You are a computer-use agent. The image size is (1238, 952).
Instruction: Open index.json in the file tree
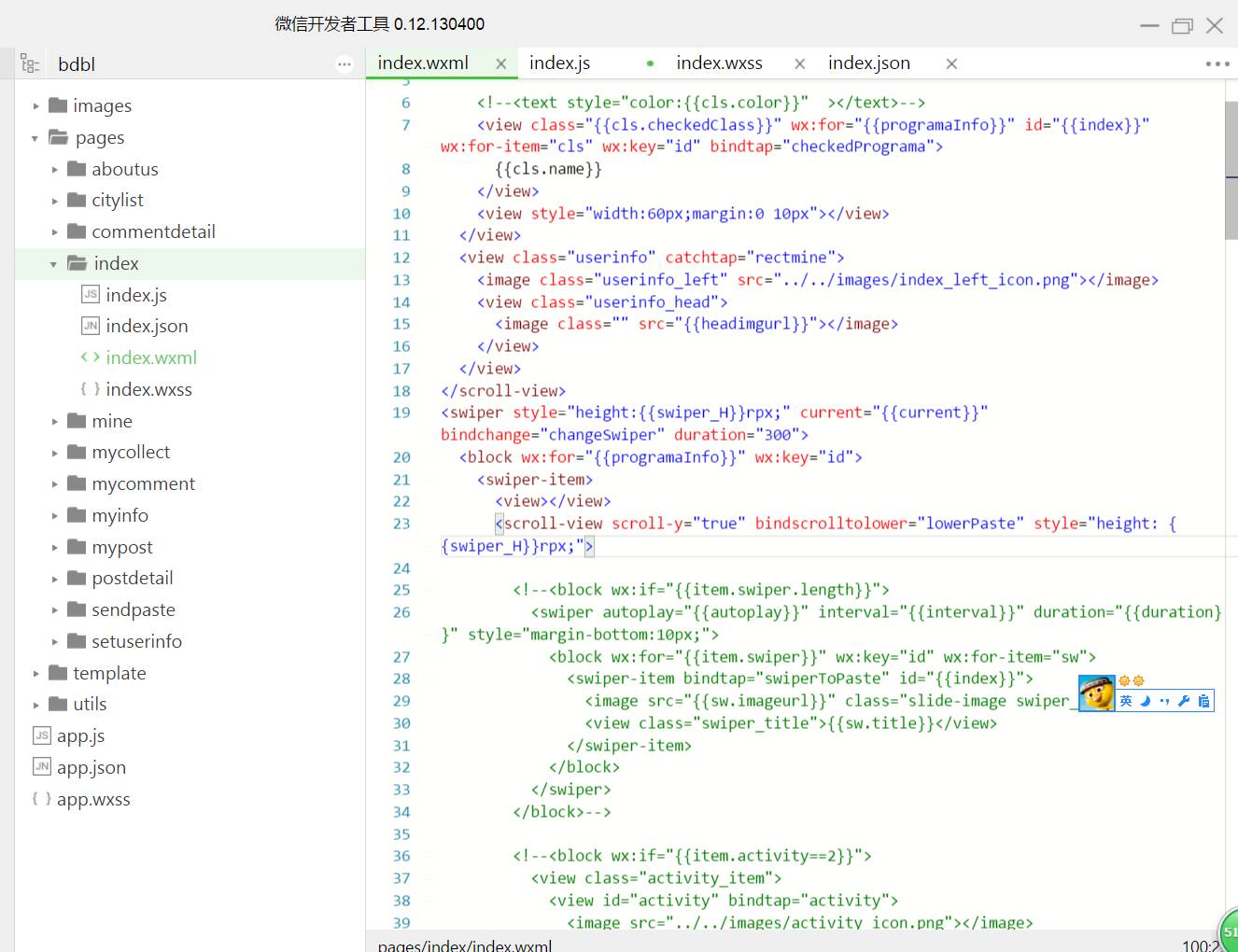147,327
